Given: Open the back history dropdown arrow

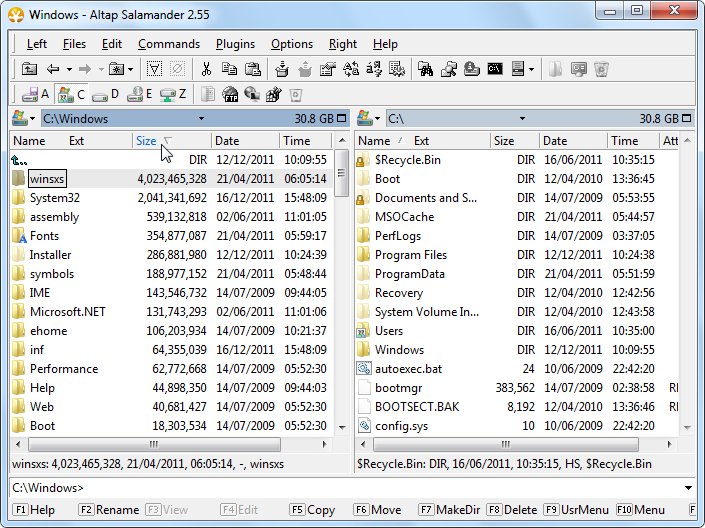Looking at the screenshot, I should 69,69.
